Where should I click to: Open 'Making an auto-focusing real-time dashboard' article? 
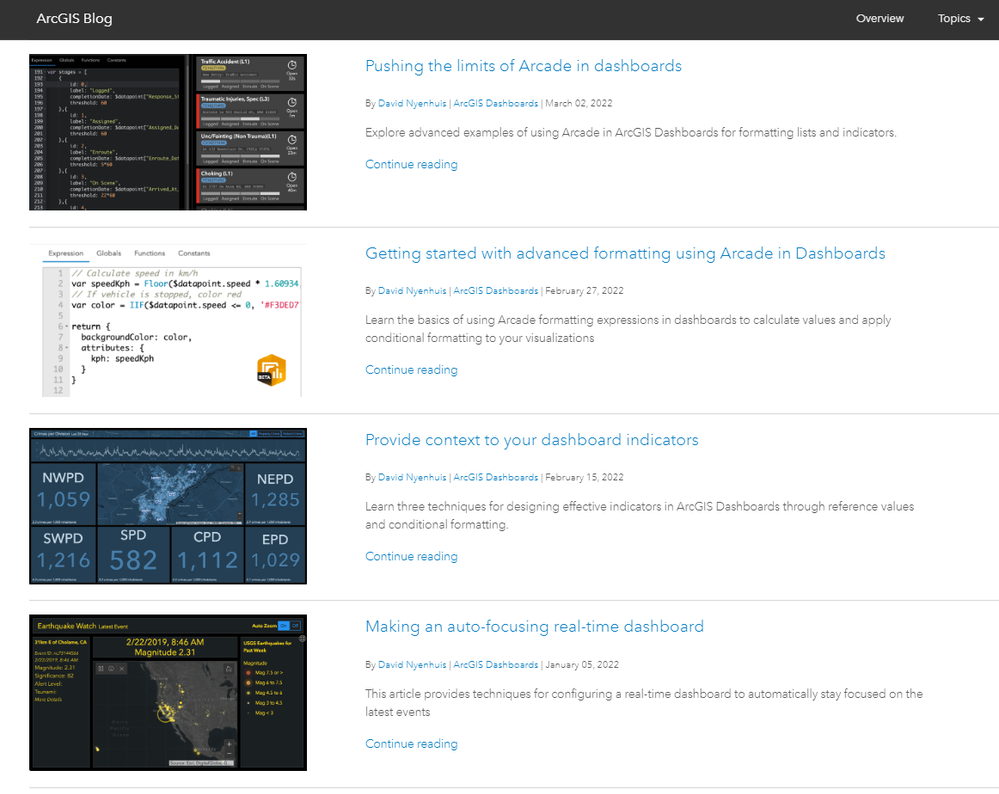pyautogui.click(x=534, y=626)
